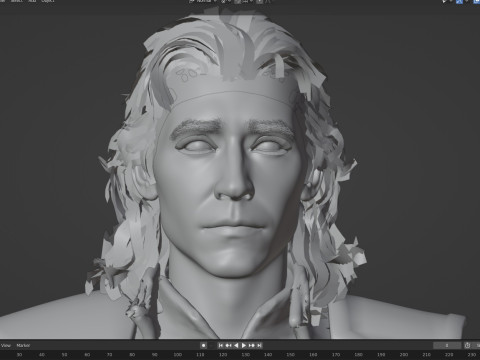Set playhead at frame 150 on timeline

pos(291,355)
